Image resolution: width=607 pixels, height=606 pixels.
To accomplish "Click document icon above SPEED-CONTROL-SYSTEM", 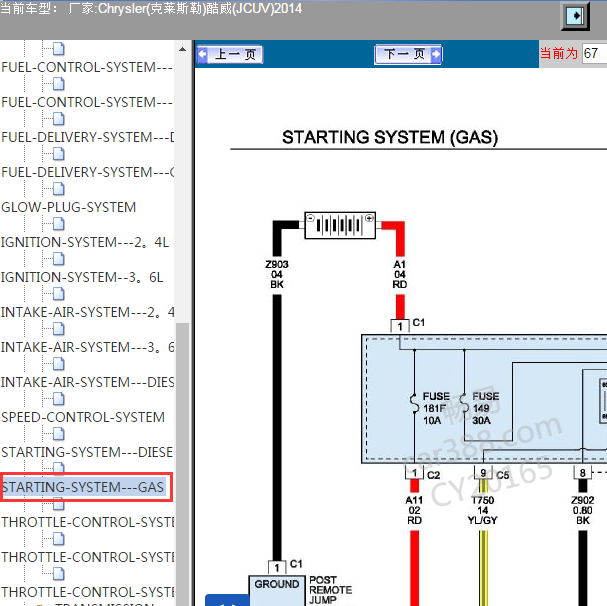I will pyautogui.click(x=58, y=399).
